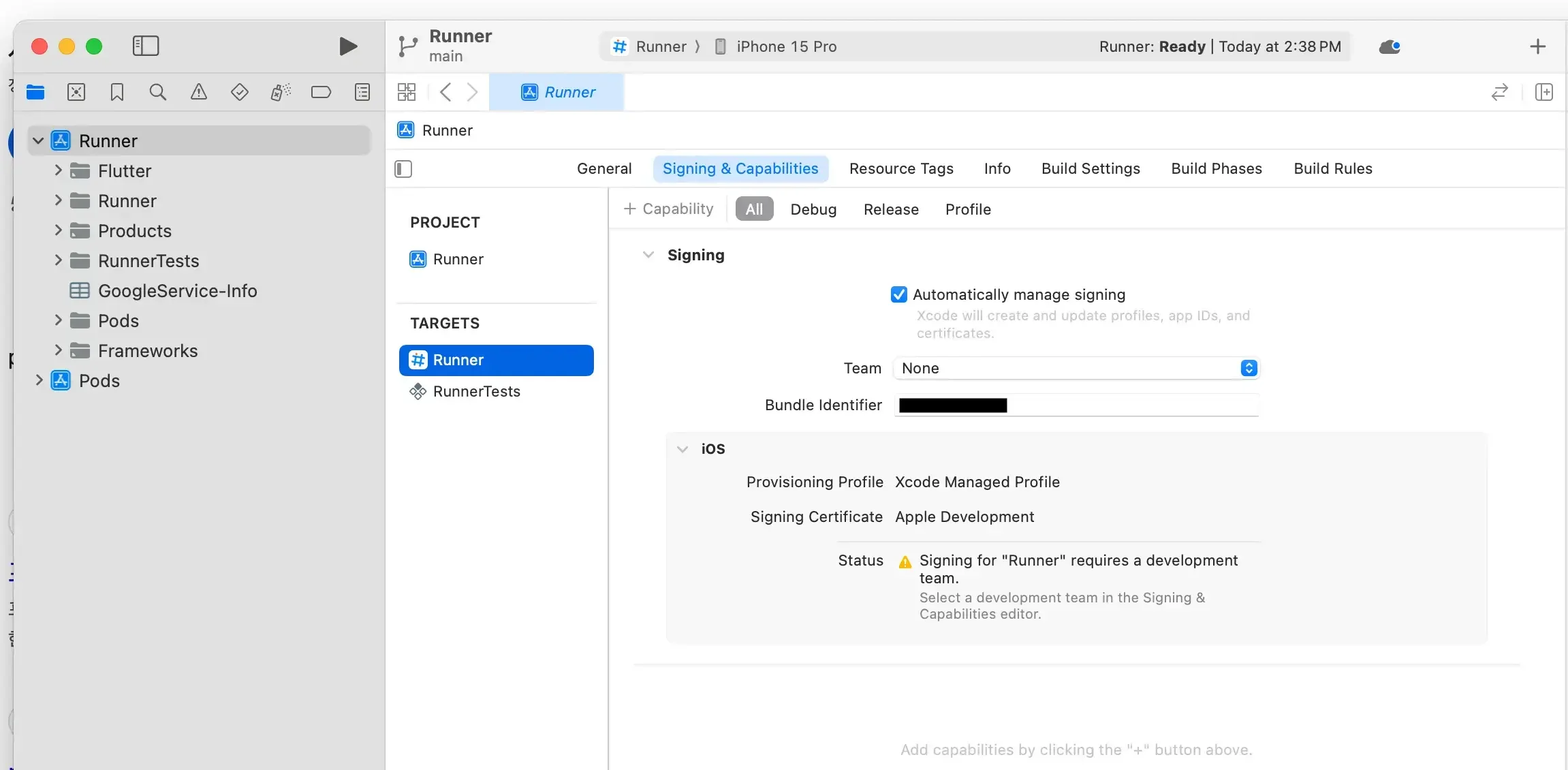Choose iPhone 15 Pro run destination

tap(786, 46)
